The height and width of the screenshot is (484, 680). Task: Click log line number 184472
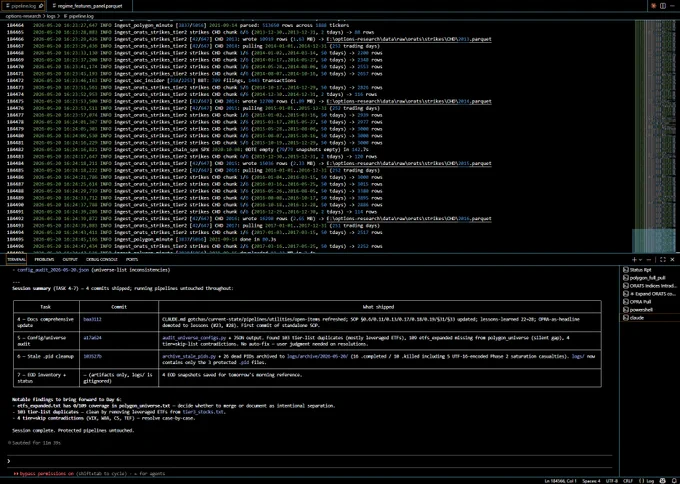coord(15,81)
